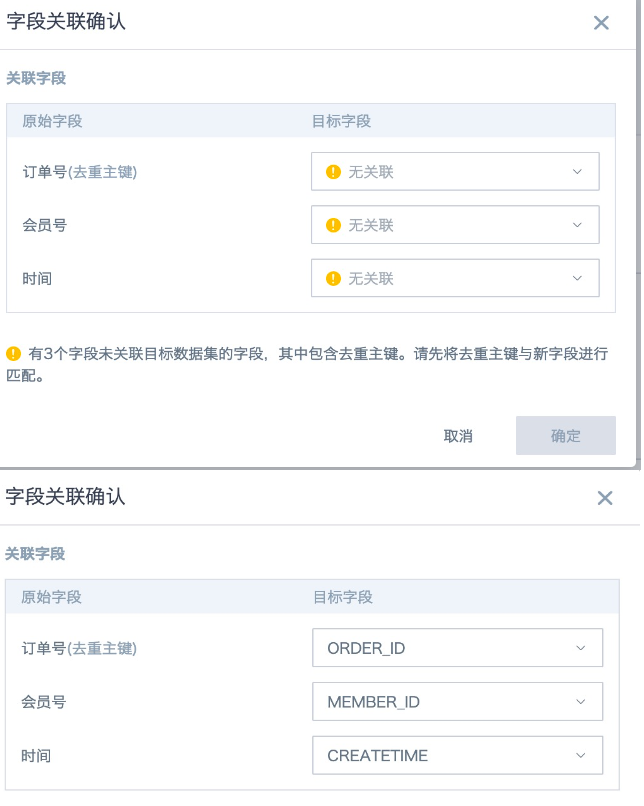This screenshot has height=806, width=644.
Task: Click 原始字段 column header above ORDER_ID row
Action: 51,597
